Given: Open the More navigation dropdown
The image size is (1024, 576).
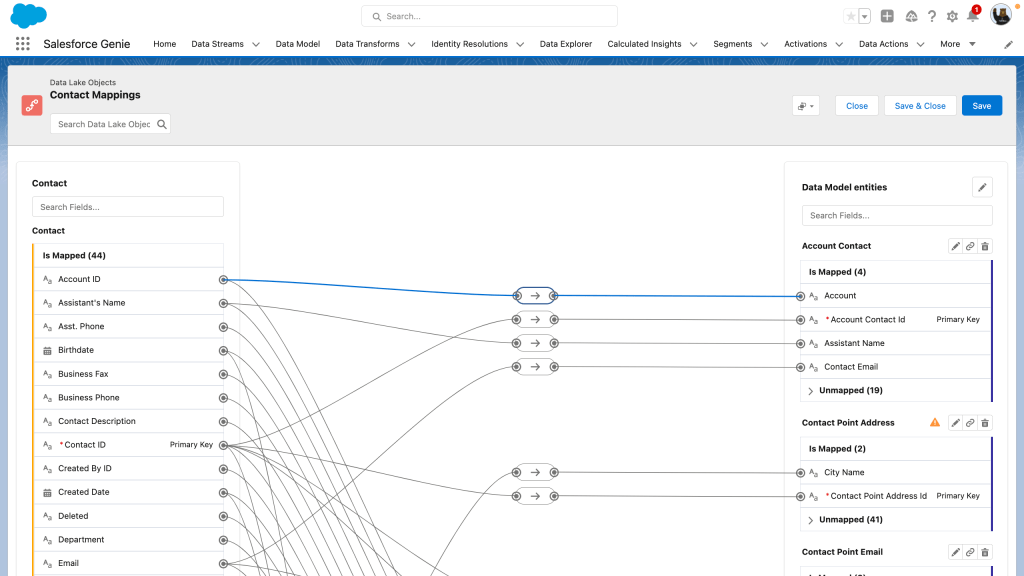Looking at the screenshot, I should pyautogui.click(x=957, y=44).
